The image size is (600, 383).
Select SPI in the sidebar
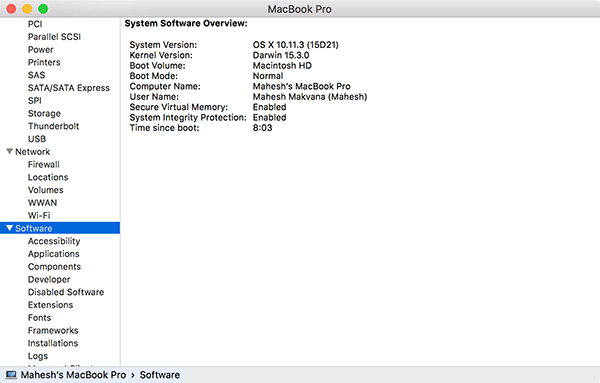tap(34, 101)
